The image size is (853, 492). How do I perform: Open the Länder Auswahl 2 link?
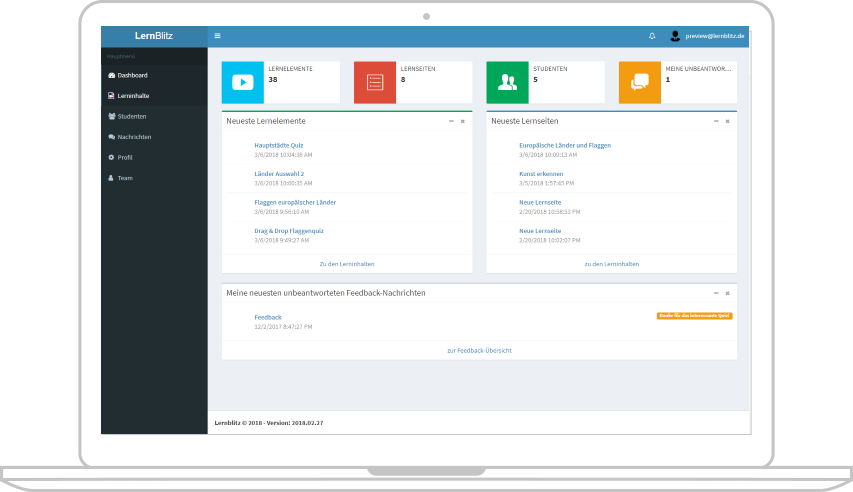[279, 174]
